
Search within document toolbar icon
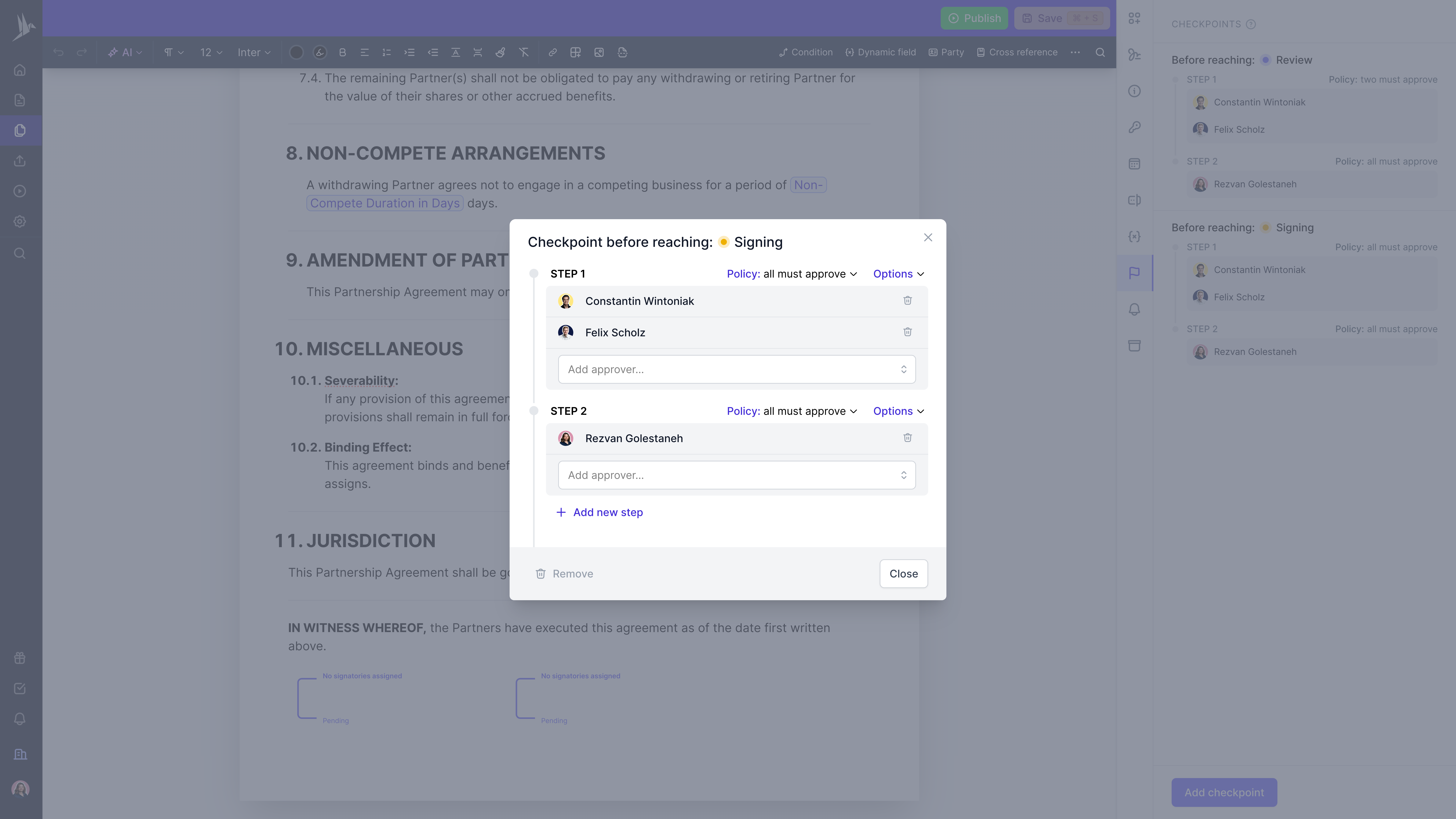pos(1100,53)
